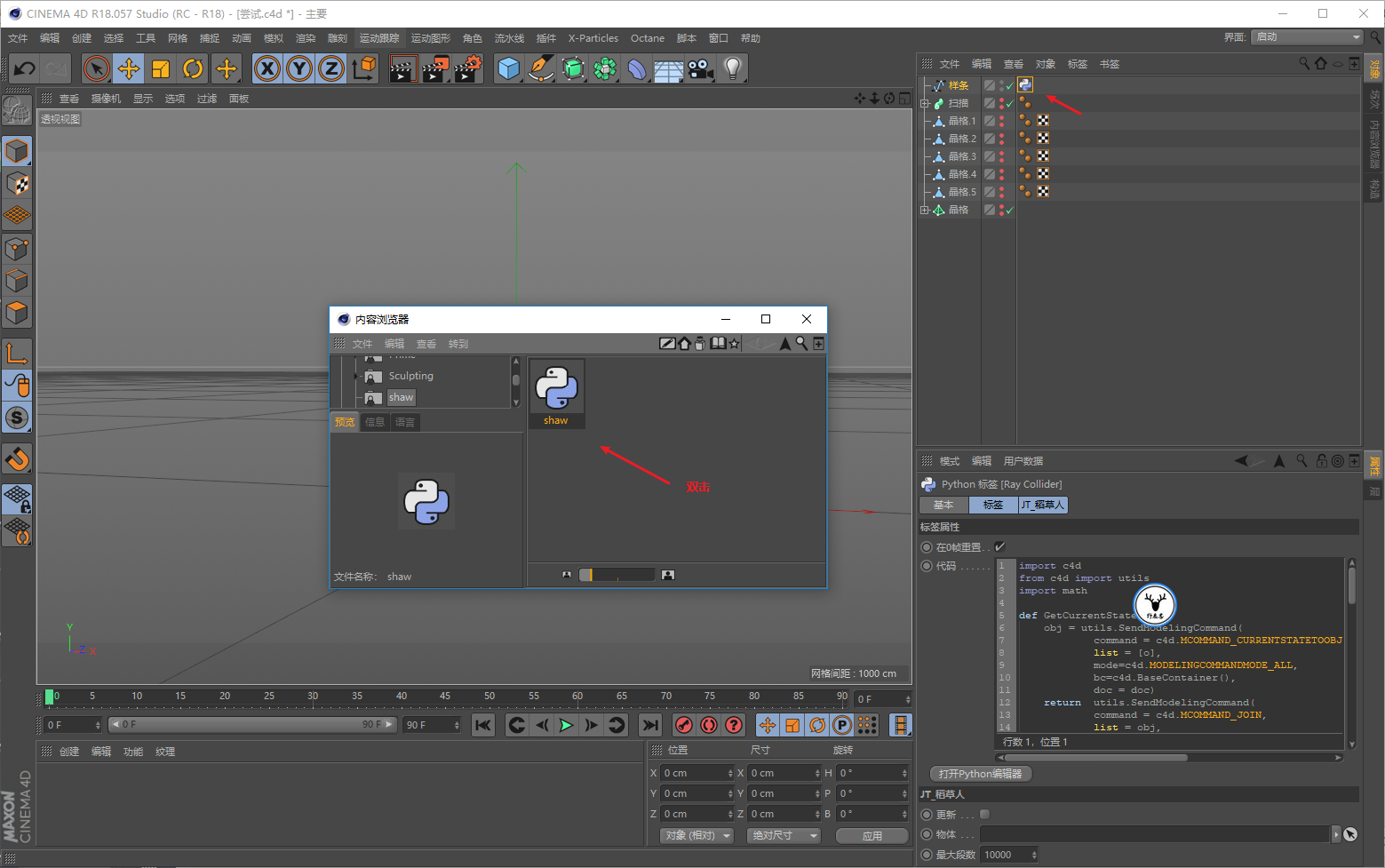
Task: Open Render Settings icon with gear
Action: pyautogui.click(x=467, y=68)
